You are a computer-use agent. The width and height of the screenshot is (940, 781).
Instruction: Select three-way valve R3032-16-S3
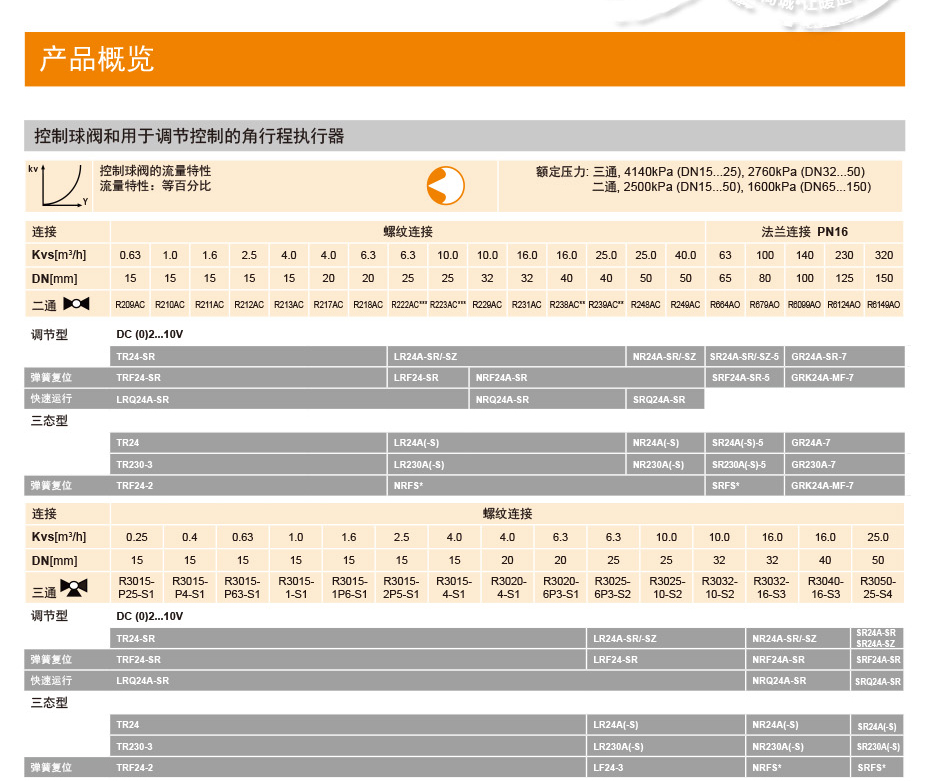(x=772, y=588)
